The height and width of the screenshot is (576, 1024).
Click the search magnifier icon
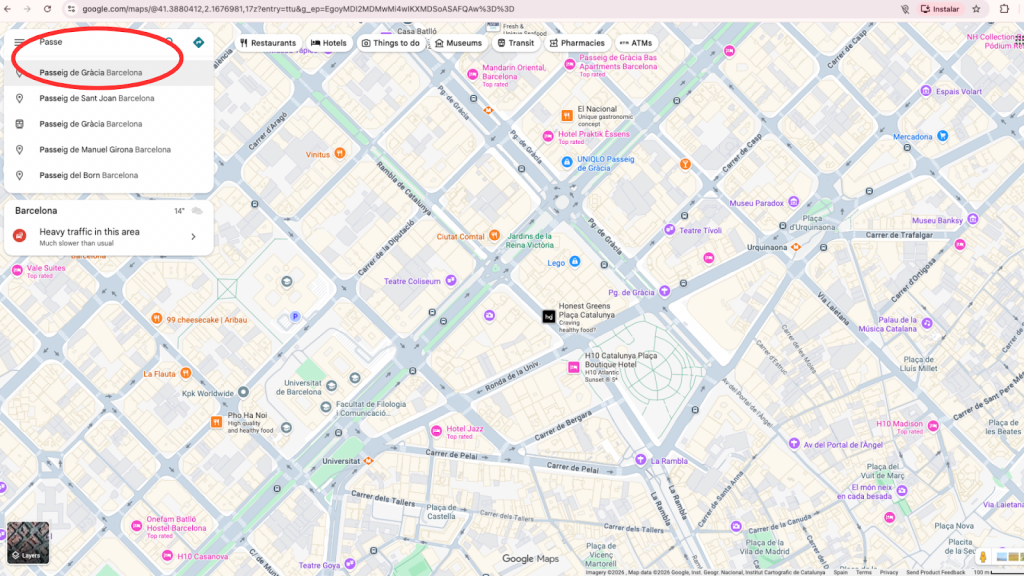point(168,42)
